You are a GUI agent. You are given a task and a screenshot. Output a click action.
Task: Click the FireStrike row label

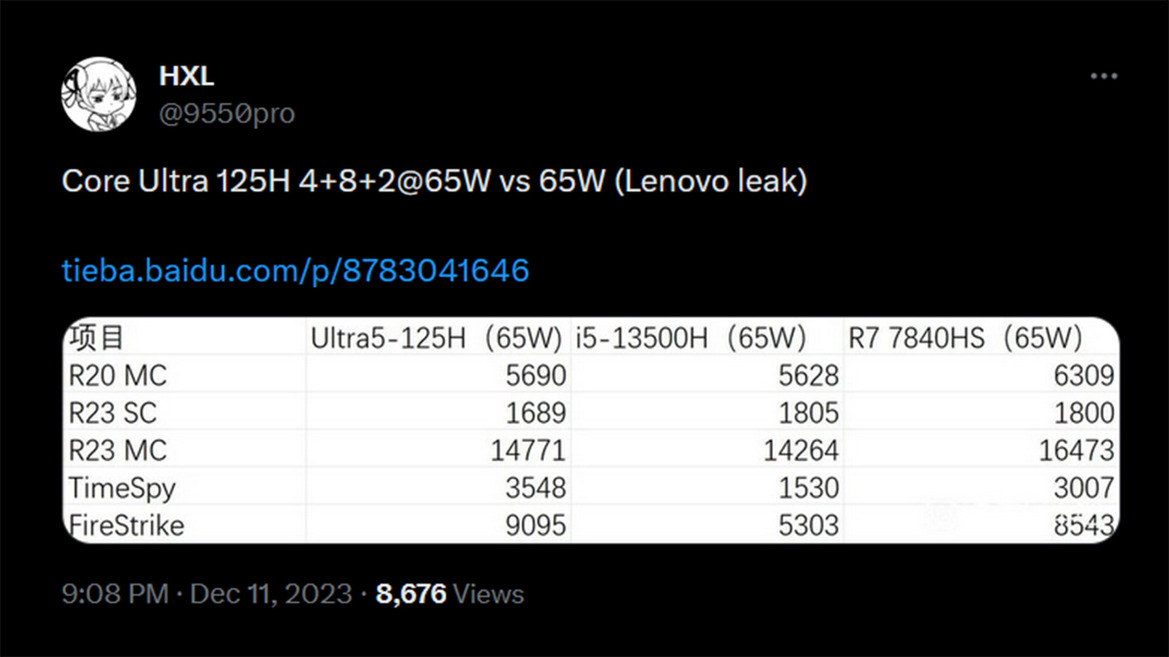[126, 526]
